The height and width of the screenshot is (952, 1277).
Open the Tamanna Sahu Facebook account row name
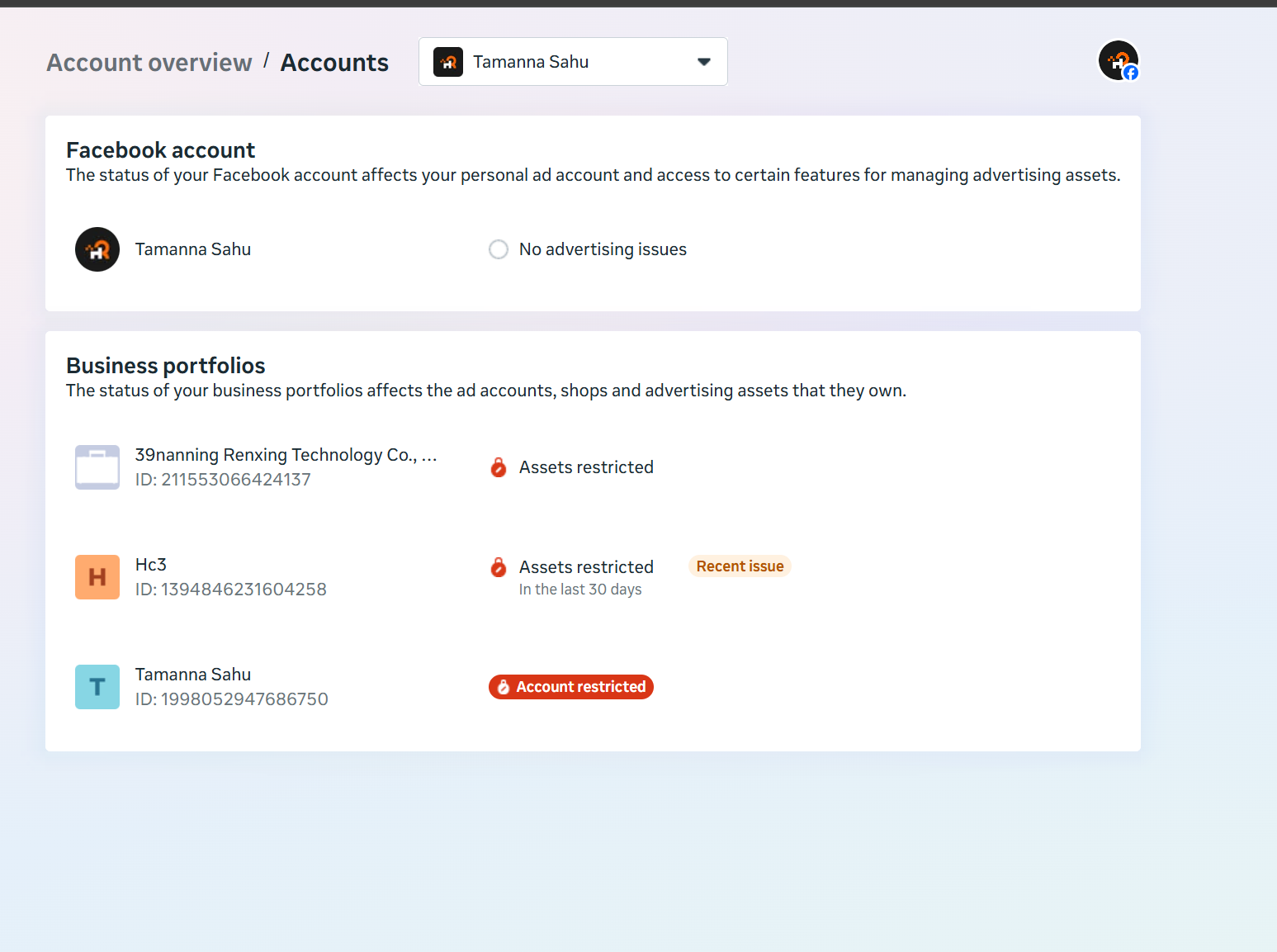click(x=193, y=249)
